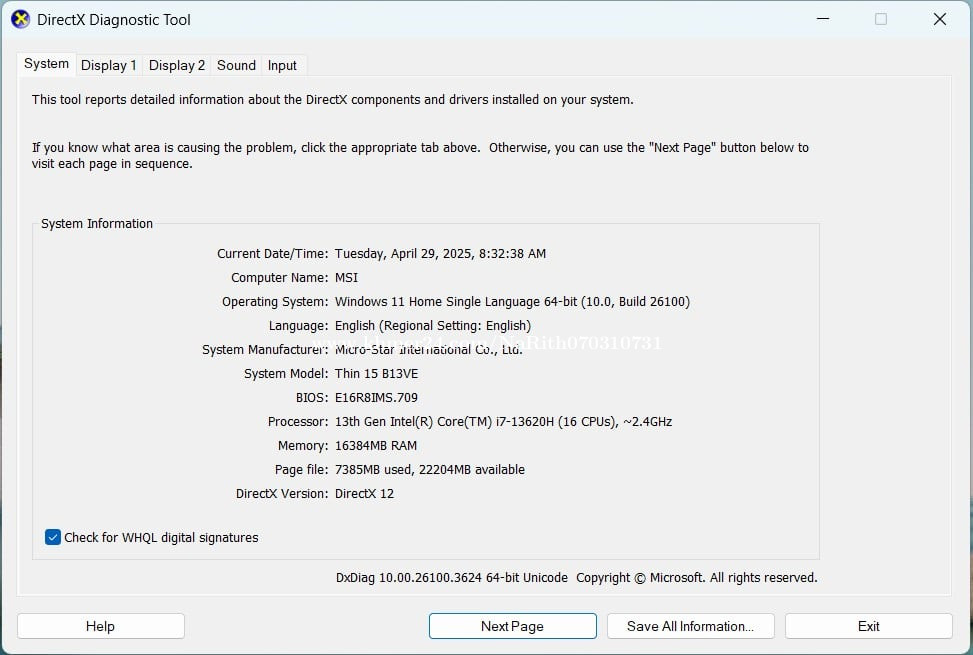Minimize the DirectX Diagnostic Tool window
The width and height of the screenshot is (973, 655).
[x=823, y=19]
